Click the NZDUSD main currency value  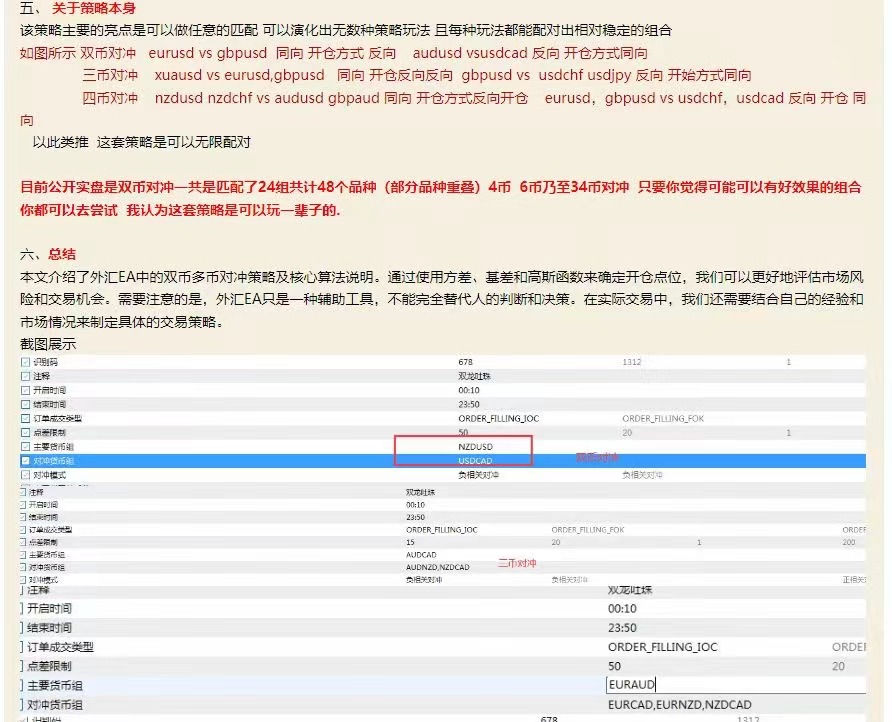pos(475,447)
